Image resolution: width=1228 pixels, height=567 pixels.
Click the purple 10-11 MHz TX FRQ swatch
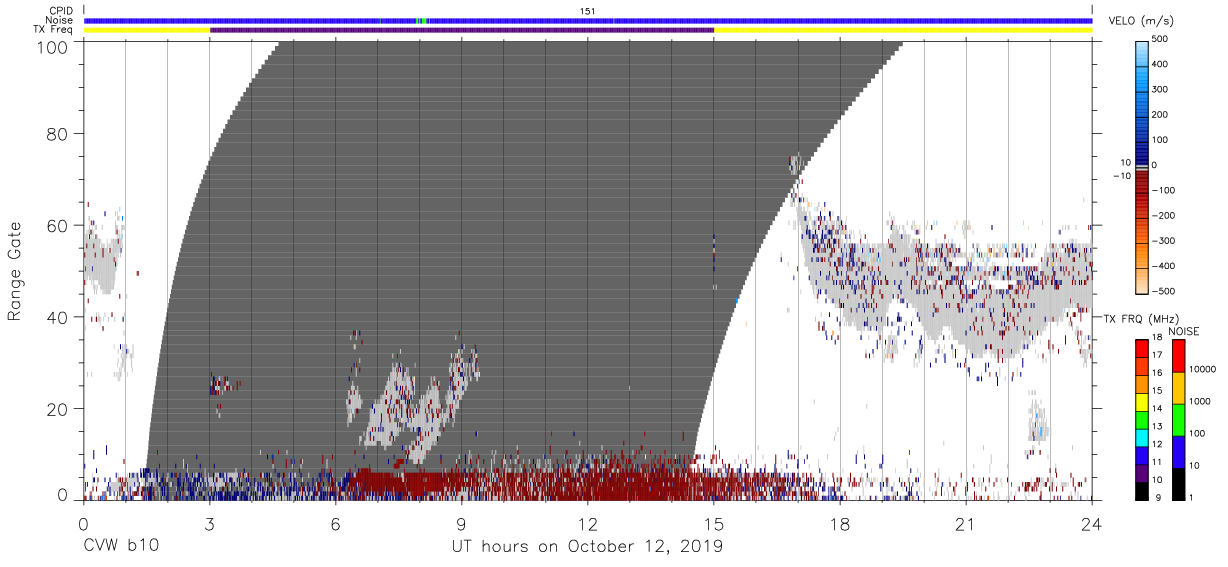(x=1142, y=473)
